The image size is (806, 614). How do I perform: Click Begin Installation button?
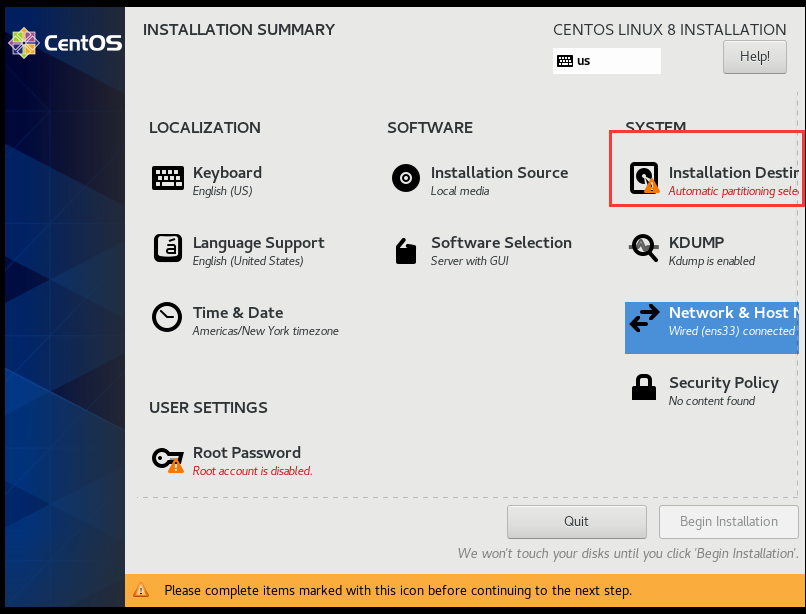(728, 521)
